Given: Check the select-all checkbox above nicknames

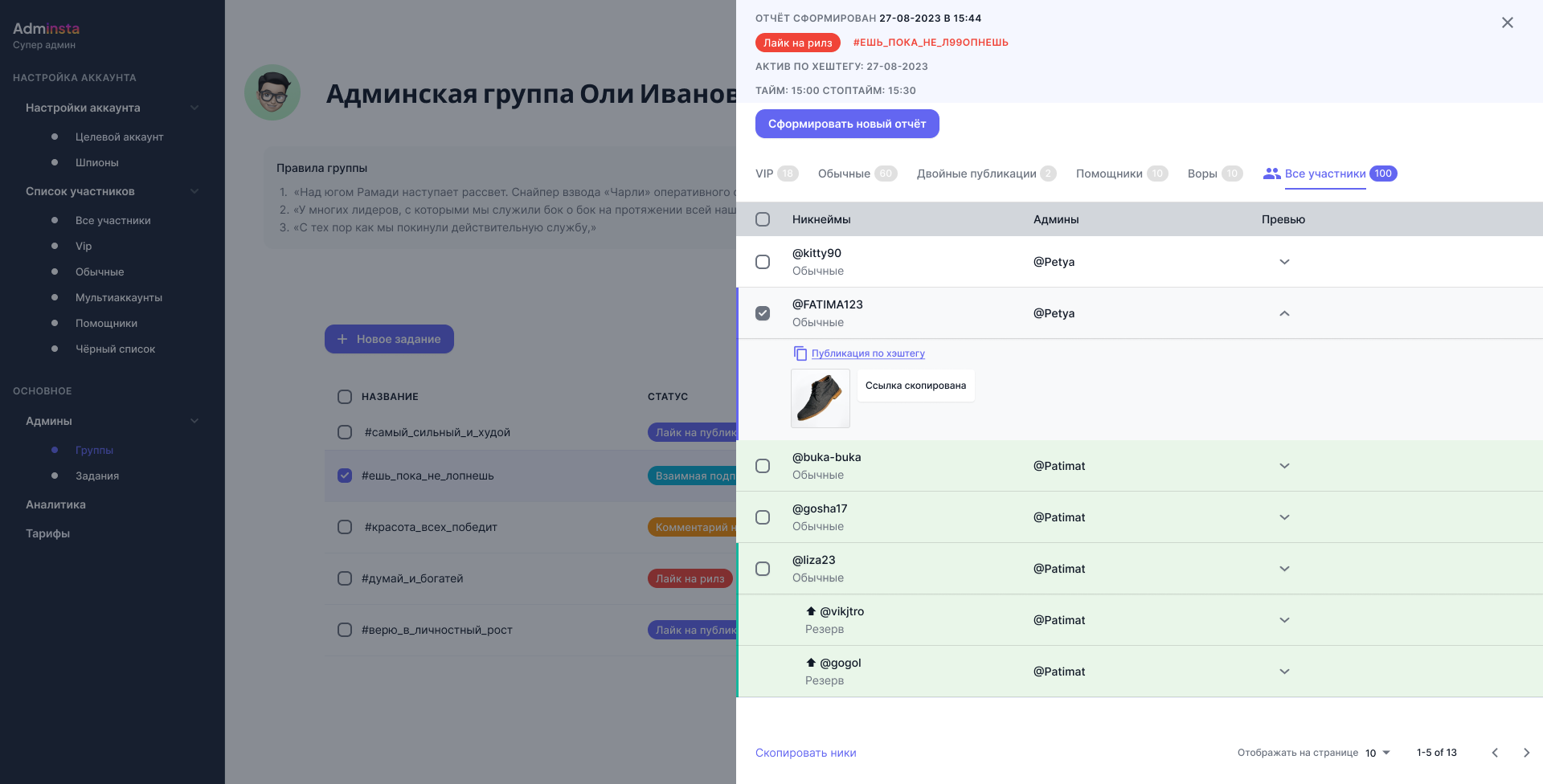Looking at the screenshot, I should pos(762,218).
